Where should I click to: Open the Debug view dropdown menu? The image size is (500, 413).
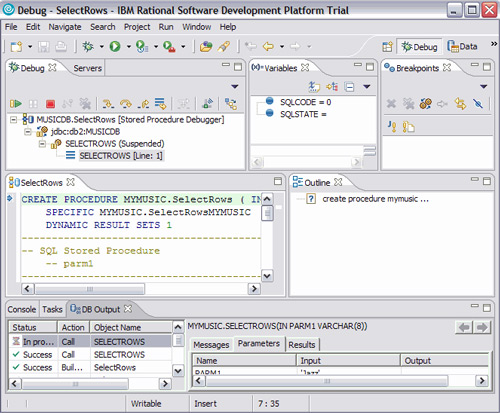click(x=235, y=87)
